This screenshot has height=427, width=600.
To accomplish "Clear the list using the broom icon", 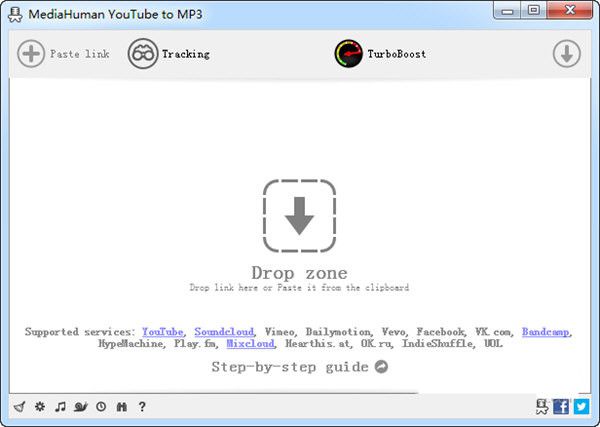I will coord(20,406).
